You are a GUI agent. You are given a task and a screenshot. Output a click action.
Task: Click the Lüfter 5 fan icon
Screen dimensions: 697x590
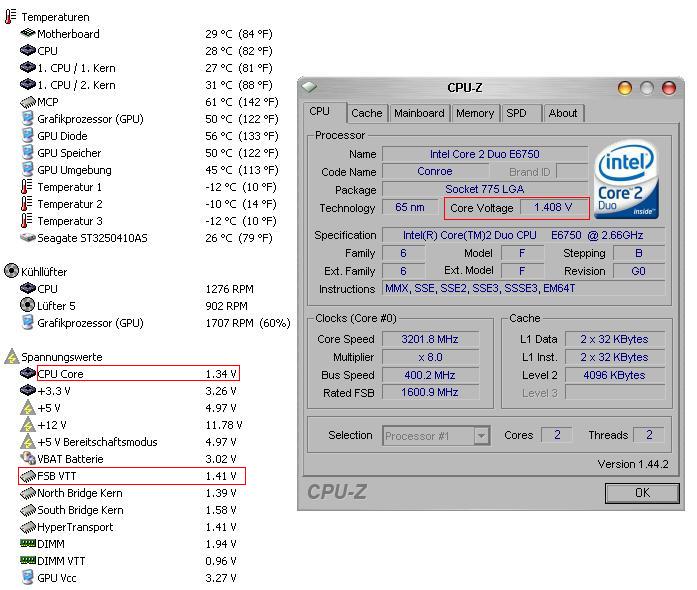[x=28, y=305]
